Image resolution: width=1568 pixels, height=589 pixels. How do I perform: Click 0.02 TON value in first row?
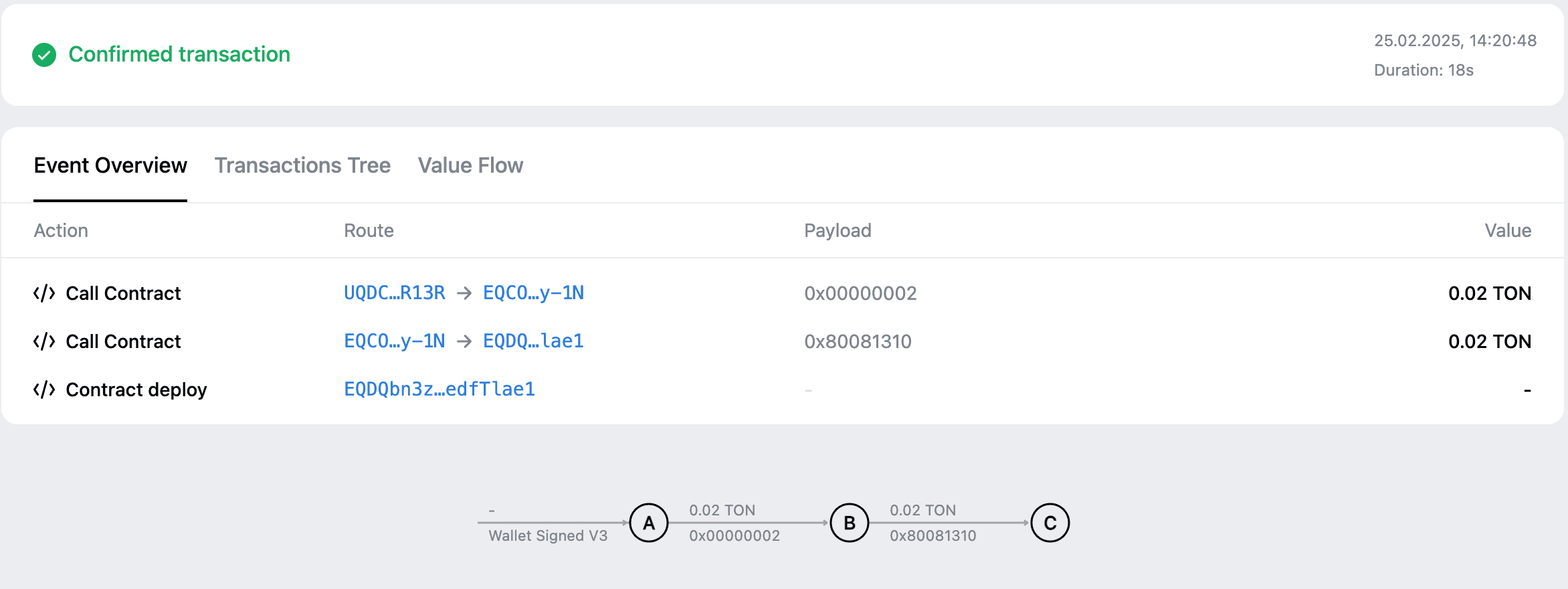pos(1490,293)
